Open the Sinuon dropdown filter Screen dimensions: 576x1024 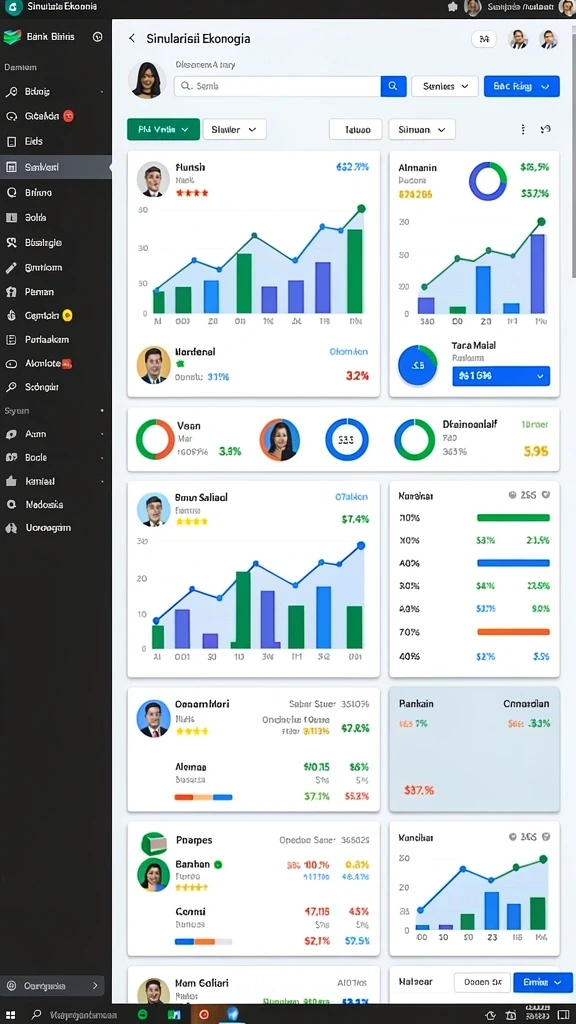point(421,129)
